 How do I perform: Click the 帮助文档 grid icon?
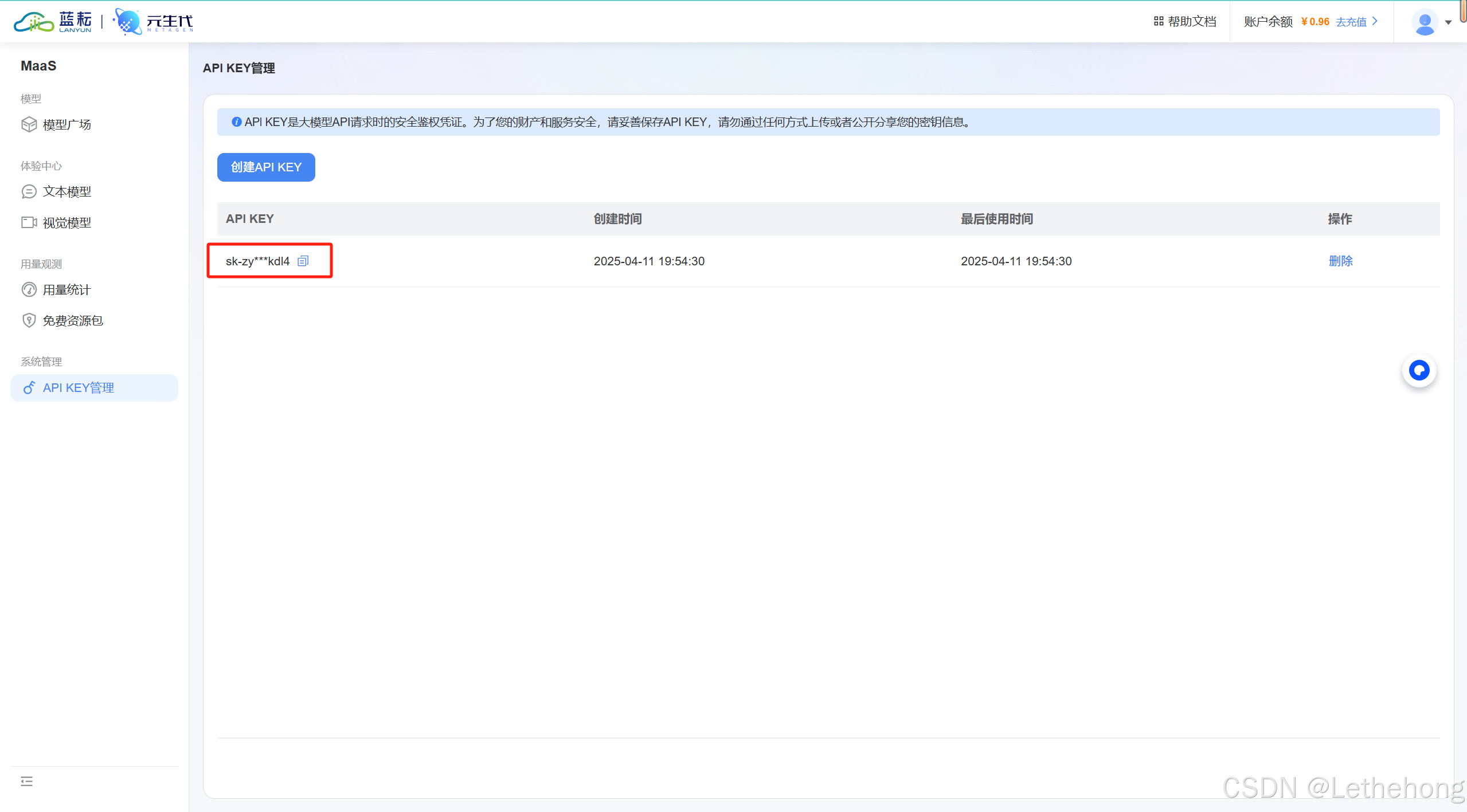[1158, 22]
